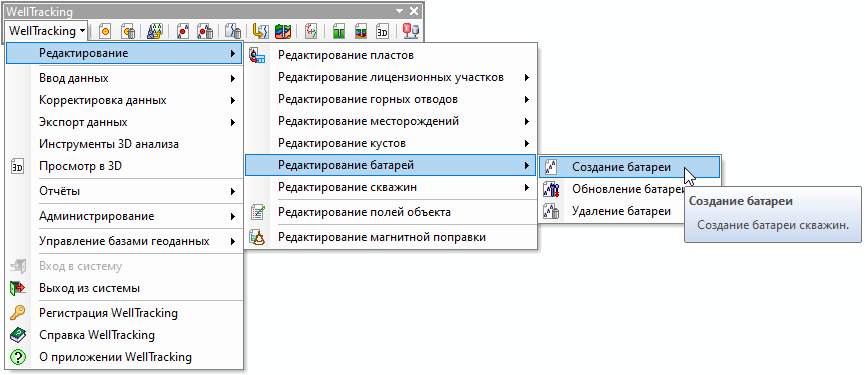This screenshot has height=375, width=865.
Task: Select Редактирование пластов
Action: click(391, 55)
